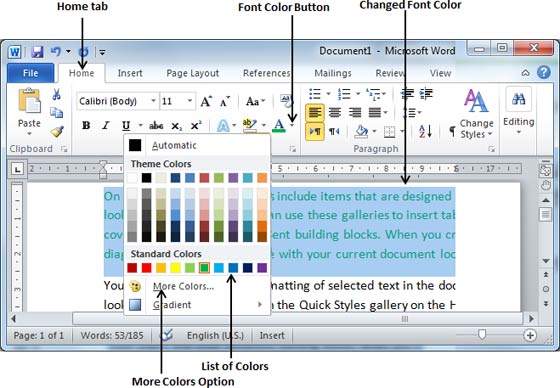Select Automatic font color

(x=174, y=145)
